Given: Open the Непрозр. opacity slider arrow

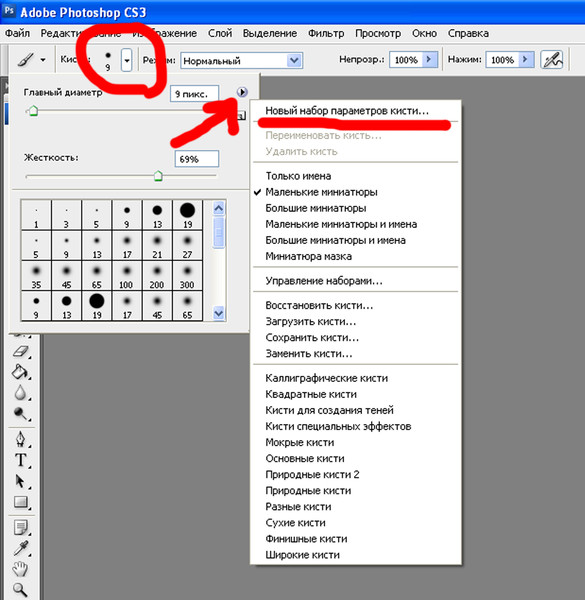Looking at the screenshot, I should point(430,60).
